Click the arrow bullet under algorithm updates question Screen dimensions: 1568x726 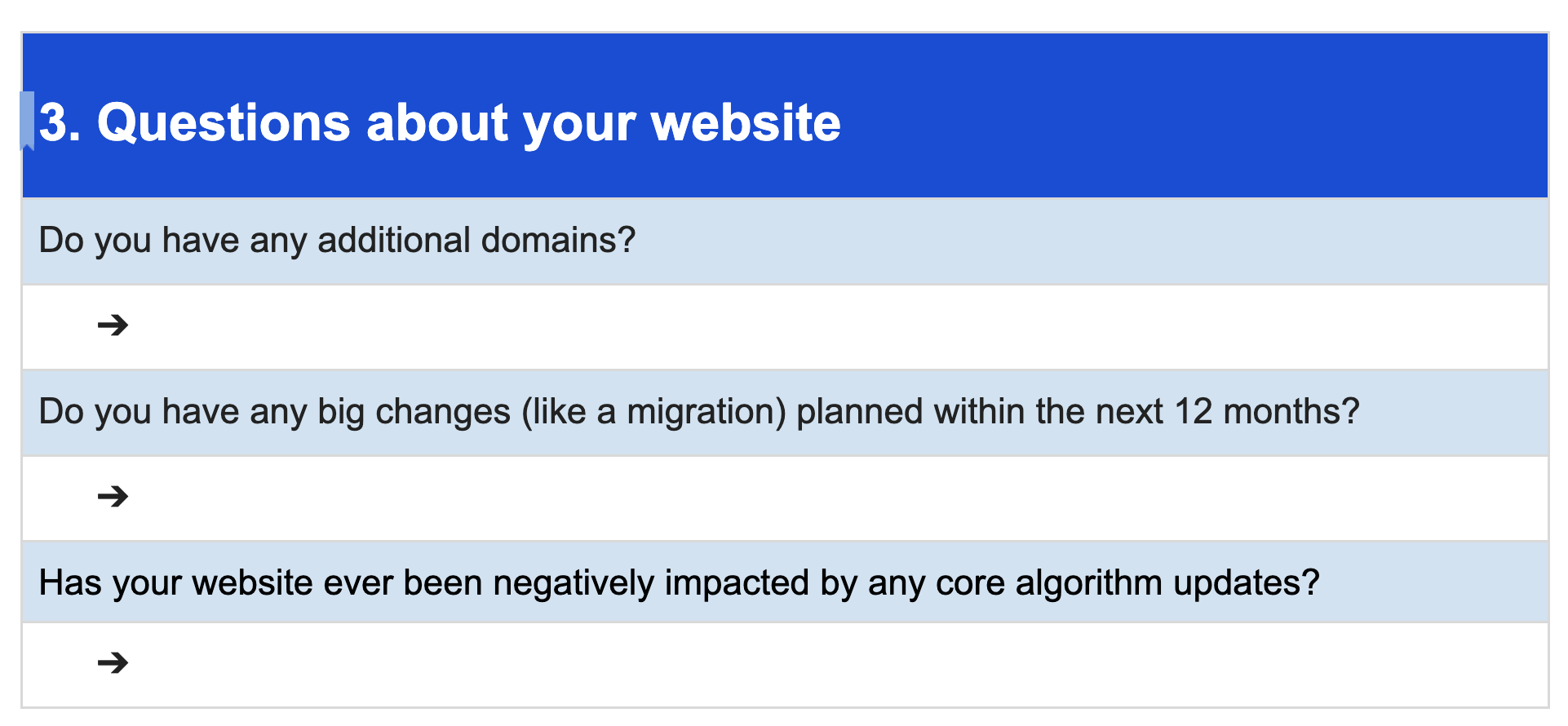pyautogui.click(x=113, y=662)
